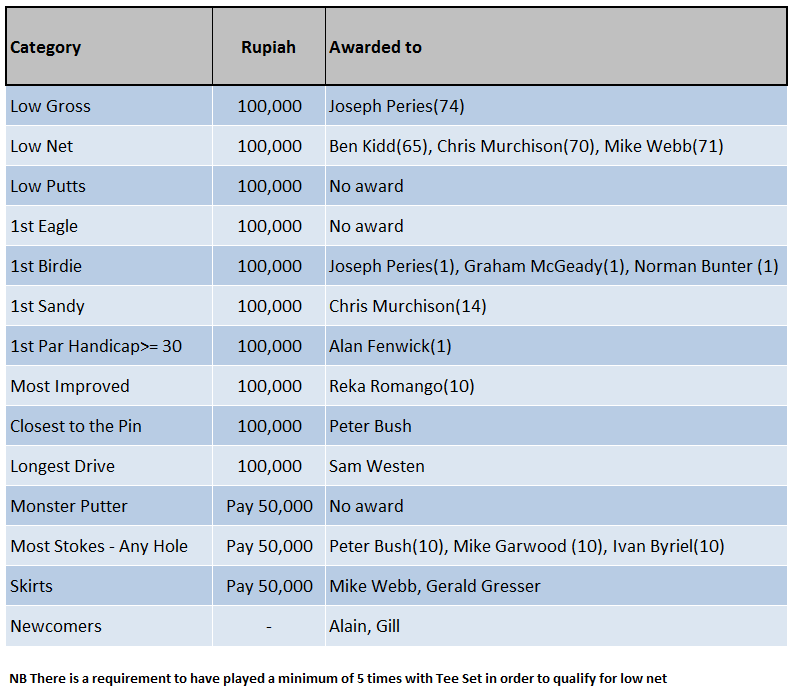Click the Category column header
This screenshot has height=688, width=788.
coord(46,47)
